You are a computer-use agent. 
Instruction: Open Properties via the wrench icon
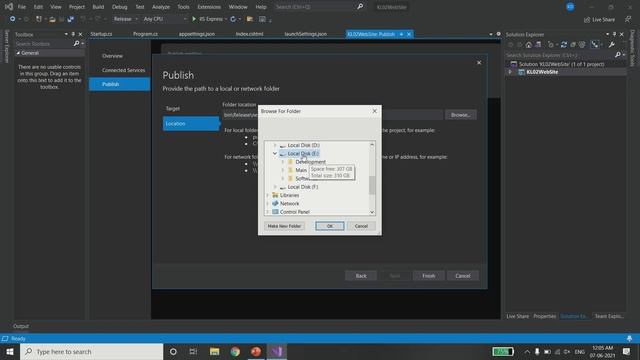(x=611, y=44)
